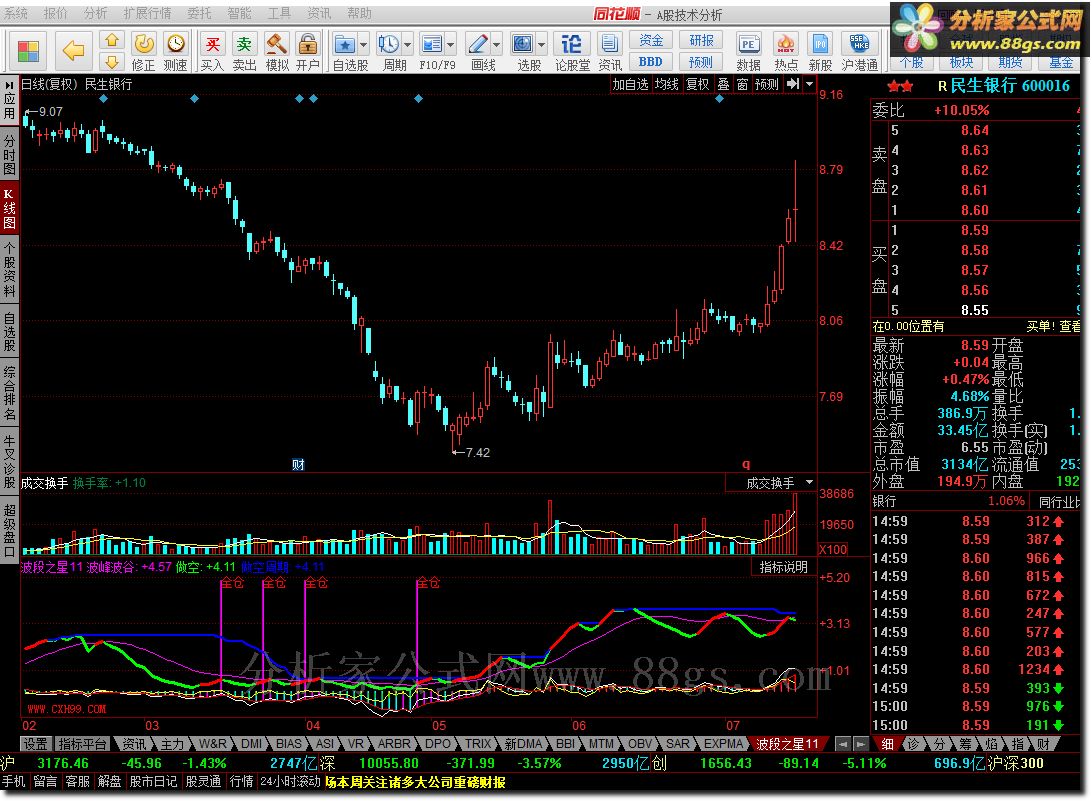Open the 新股 IPO icon

[820, 45]
